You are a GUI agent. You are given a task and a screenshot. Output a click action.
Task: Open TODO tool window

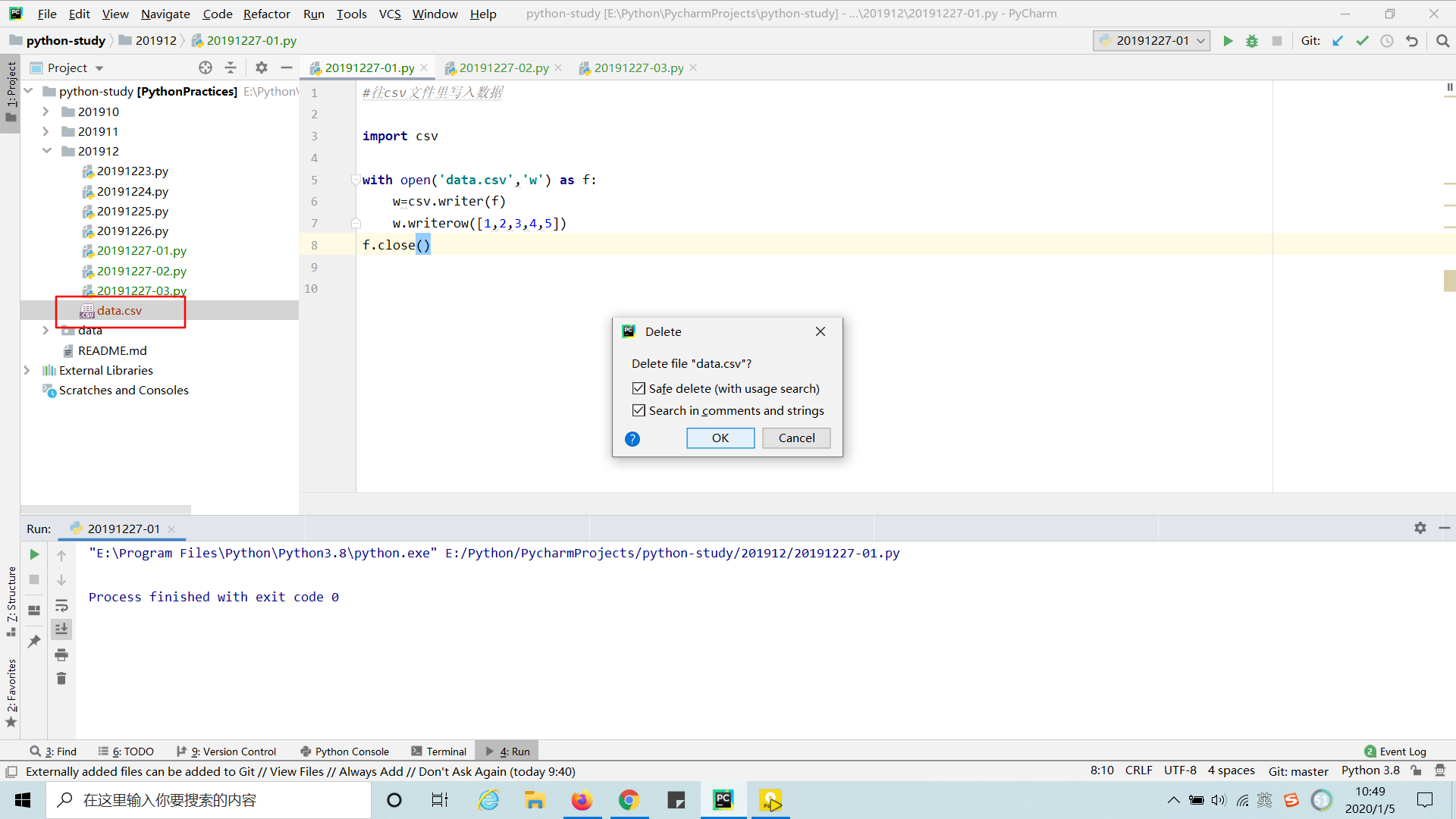pos(126,752)
